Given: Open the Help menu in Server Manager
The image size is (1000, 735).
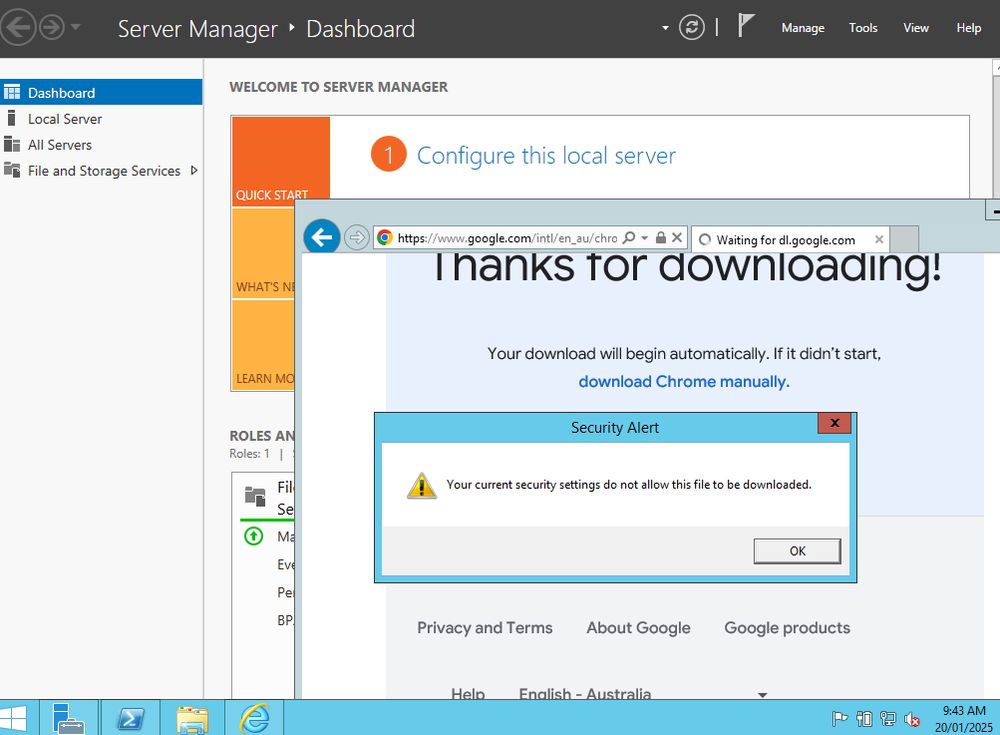Looking at the screenshot, I should (x=968, y=28).
